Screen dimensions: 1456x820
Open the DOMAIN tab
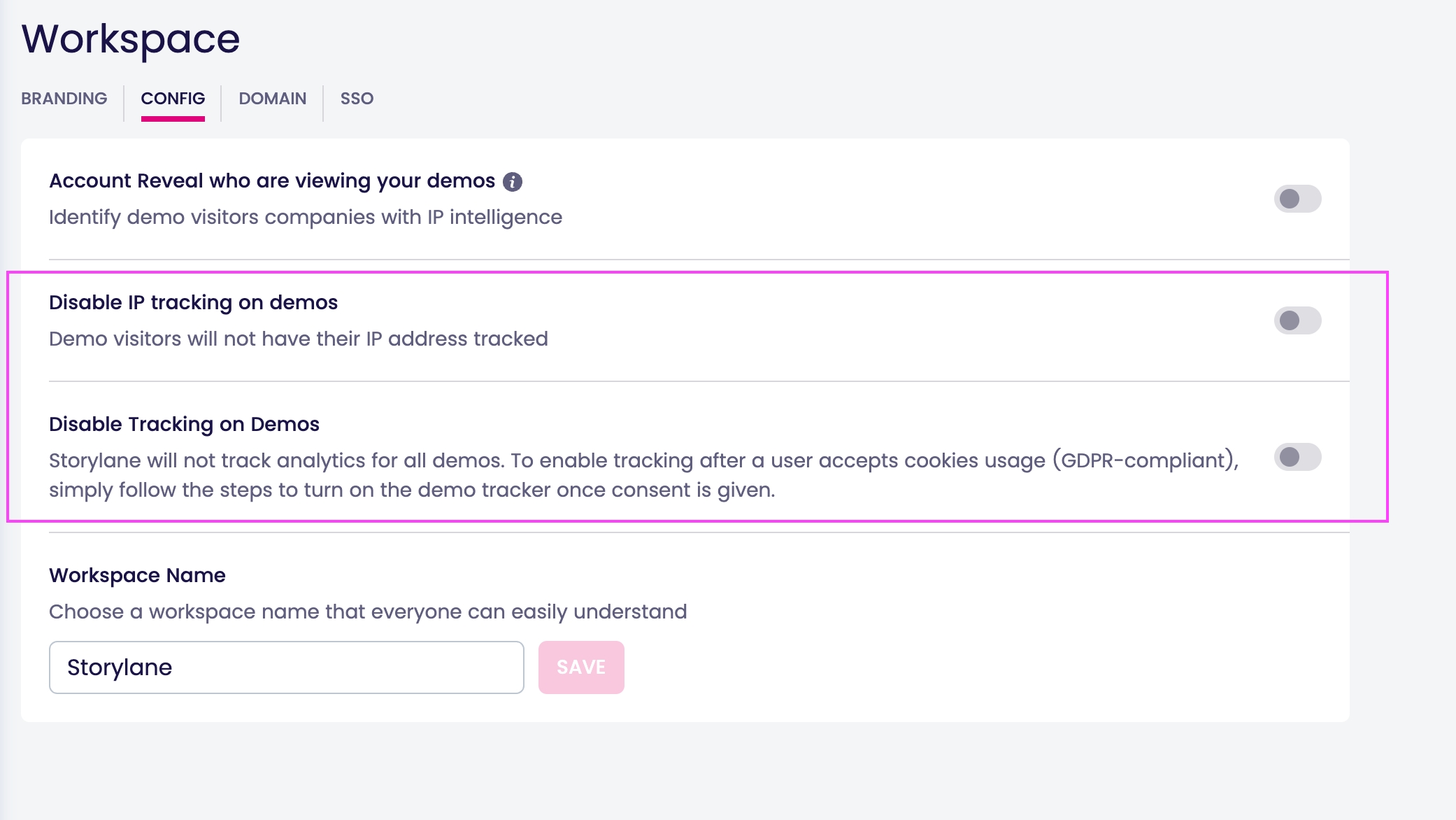[x=273, y=99]
